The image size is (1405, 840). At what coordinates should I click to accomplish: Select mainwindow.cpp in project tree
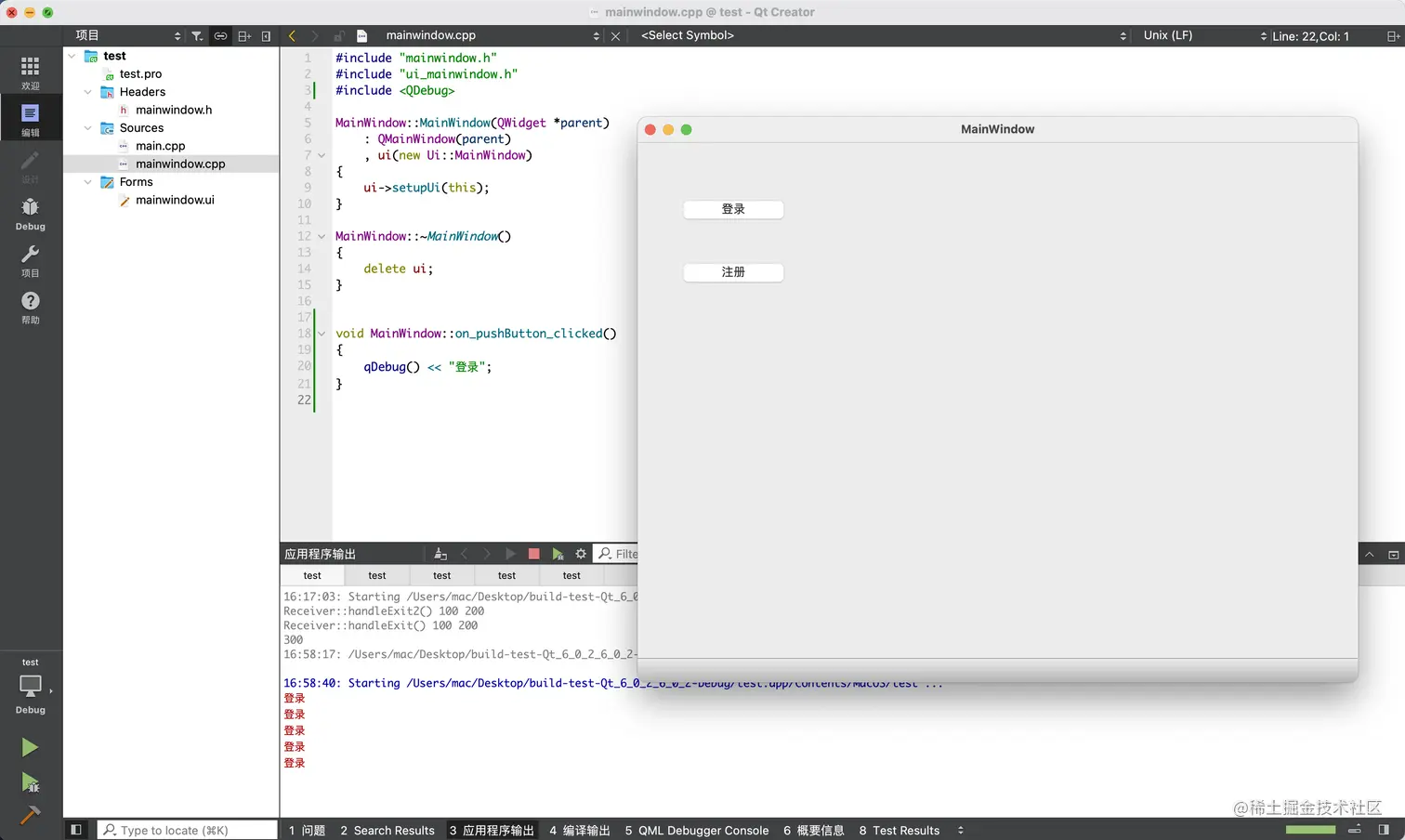171,164
